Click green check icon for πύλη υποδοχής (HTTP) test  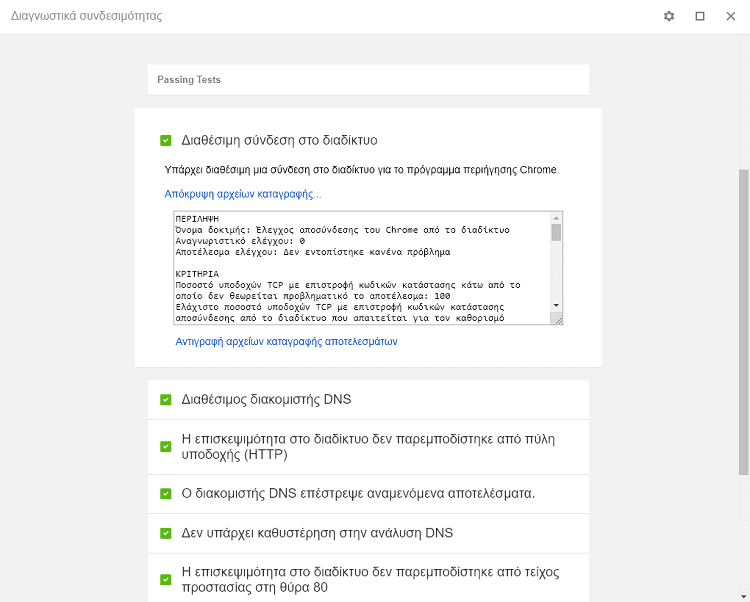pyautogui.click(x=165, y=447)
